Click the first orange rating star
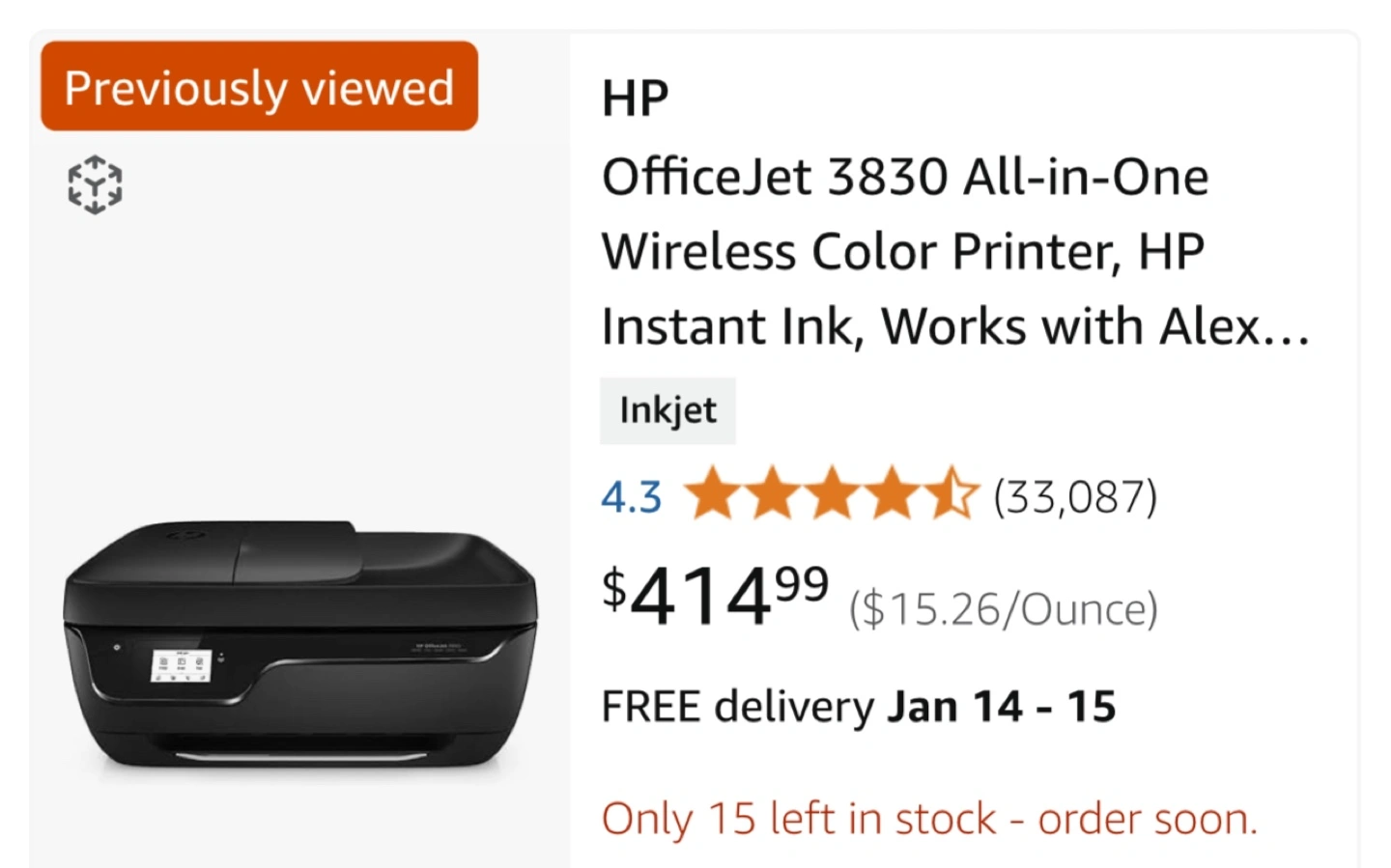1391x868 pixels. click(713, 494)
